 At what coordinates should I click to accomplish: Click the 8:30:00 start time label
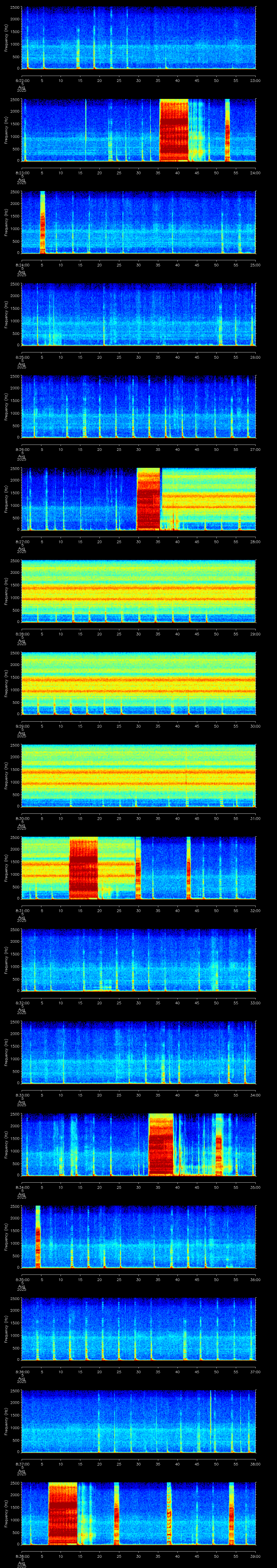[x=22, y=819]
